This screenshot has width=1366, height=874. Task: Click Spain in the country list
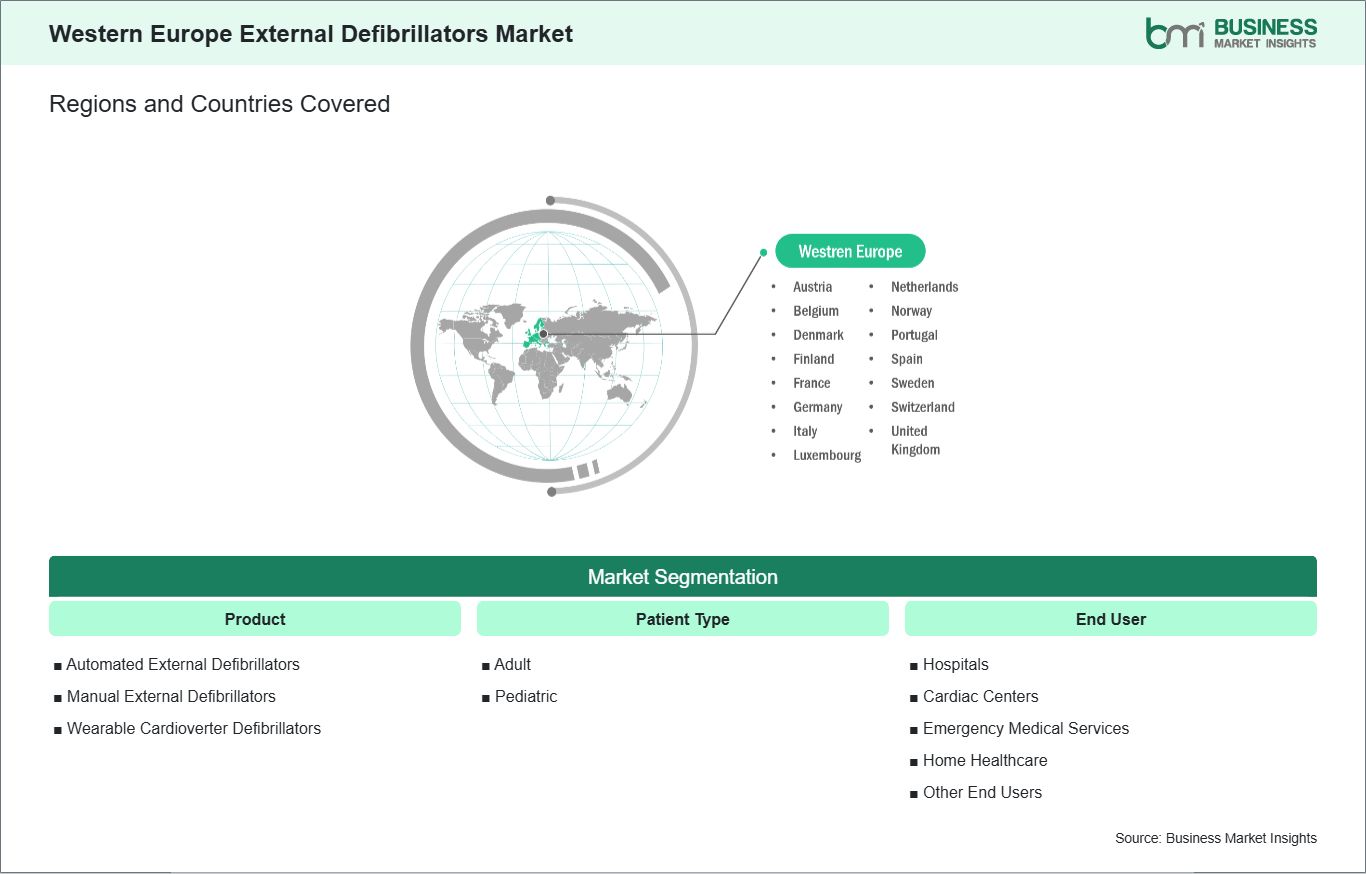[907, 359]
